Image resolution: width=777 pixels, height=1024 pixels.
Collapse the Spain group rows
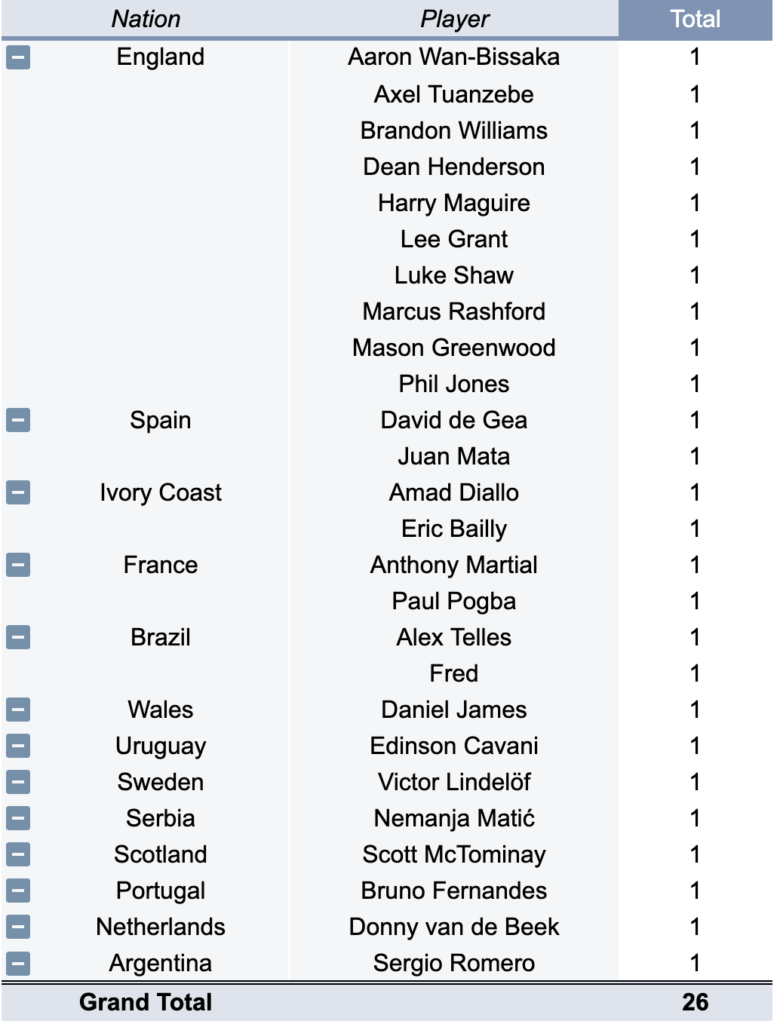pyautogui.click(x=18, y=421)
